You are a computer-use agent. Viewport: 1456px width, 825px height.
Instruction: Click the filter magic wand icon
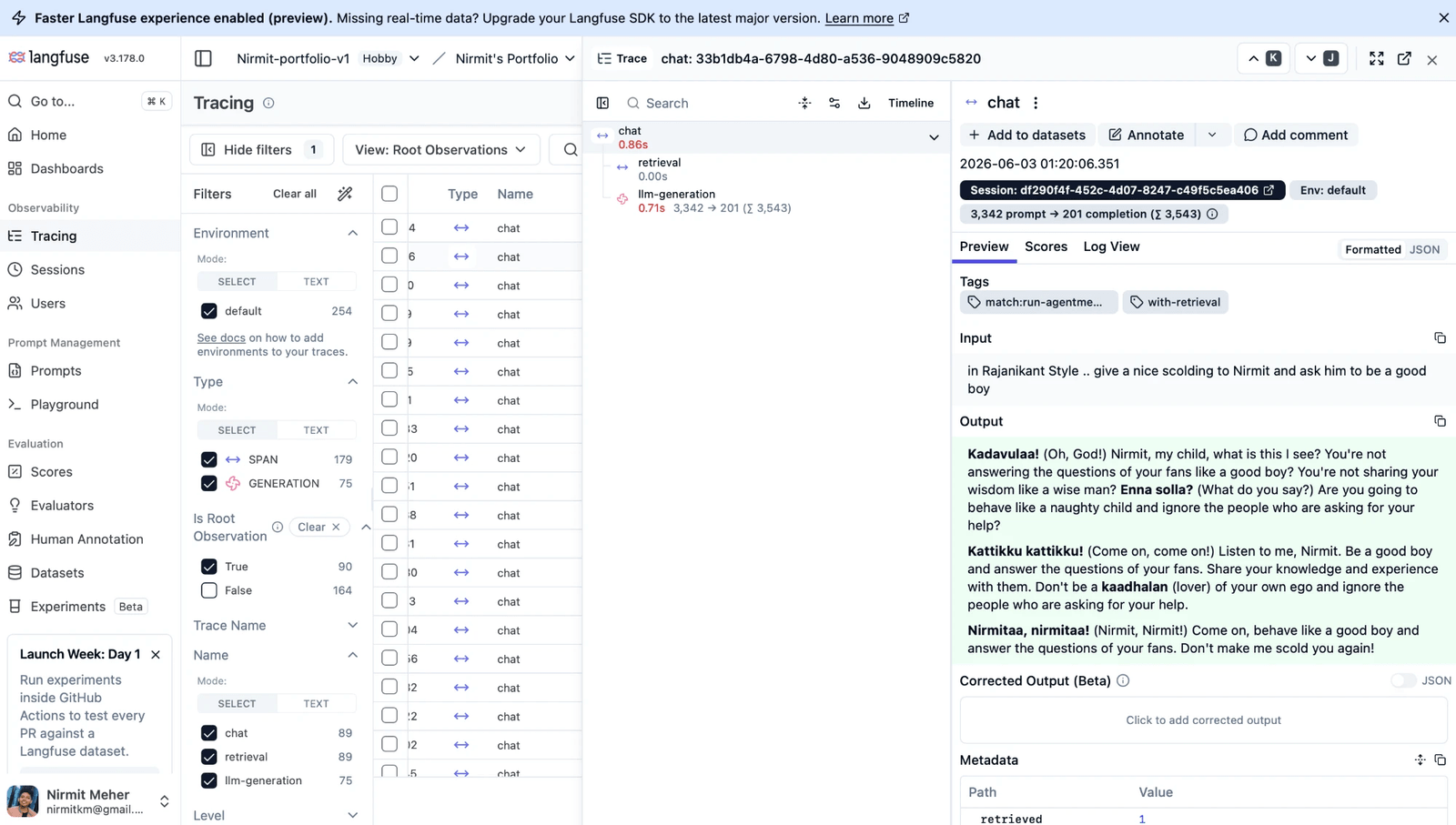coord(345,194)
